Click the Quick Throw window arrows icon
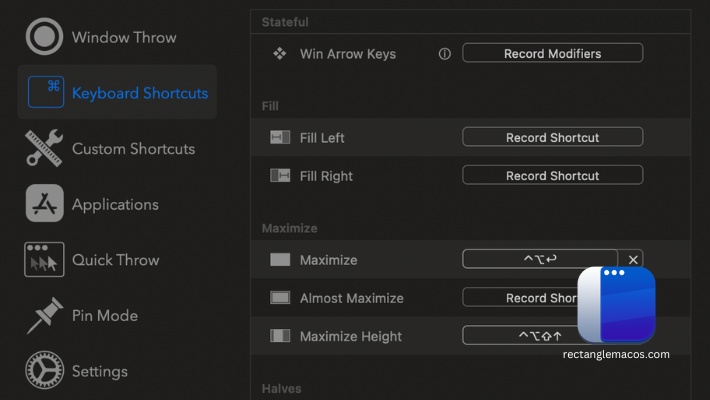Viewport: 710px width, 400px height. [x=44, y=259]
